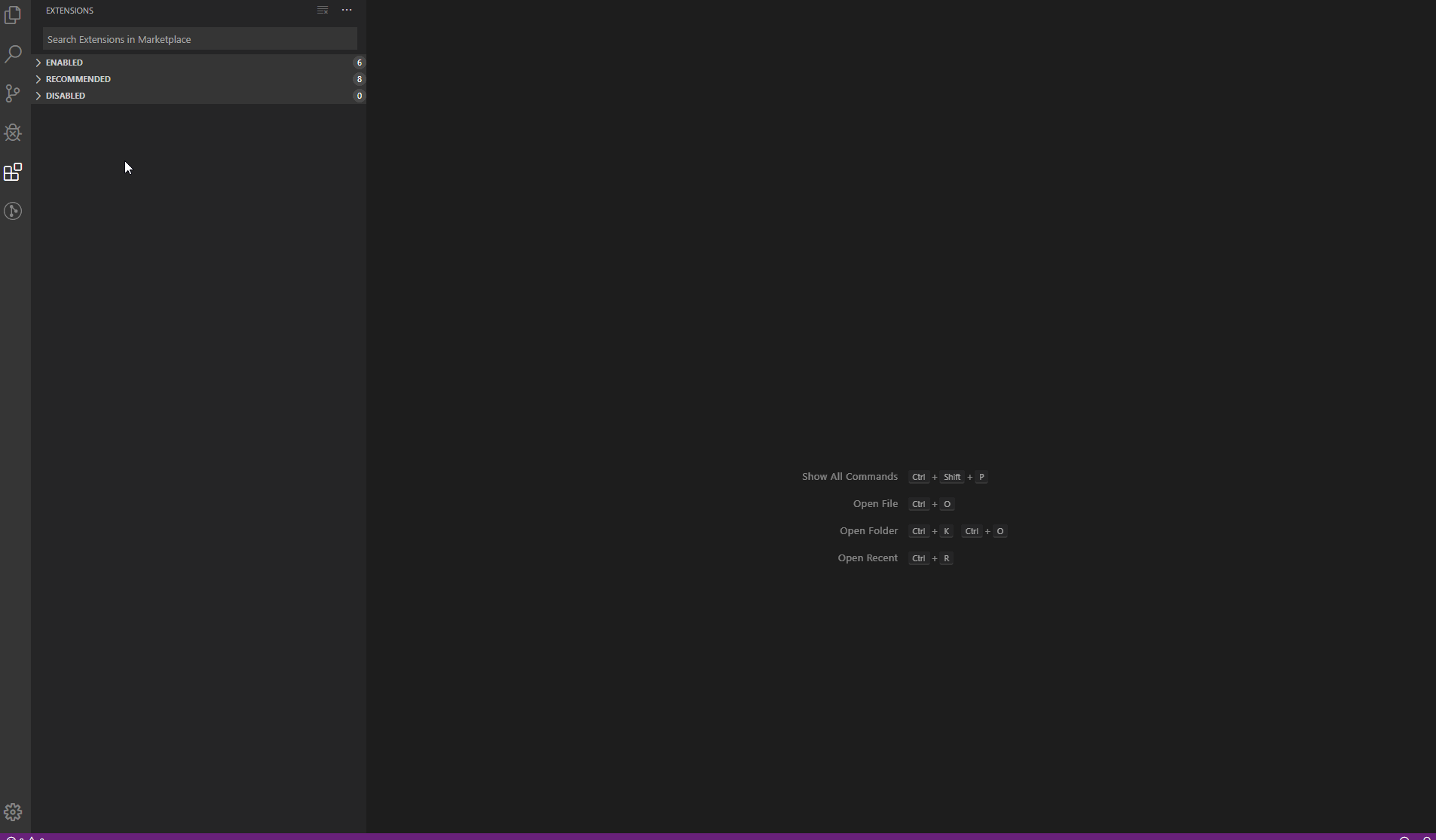Open the Source Control view

(14, 93)
